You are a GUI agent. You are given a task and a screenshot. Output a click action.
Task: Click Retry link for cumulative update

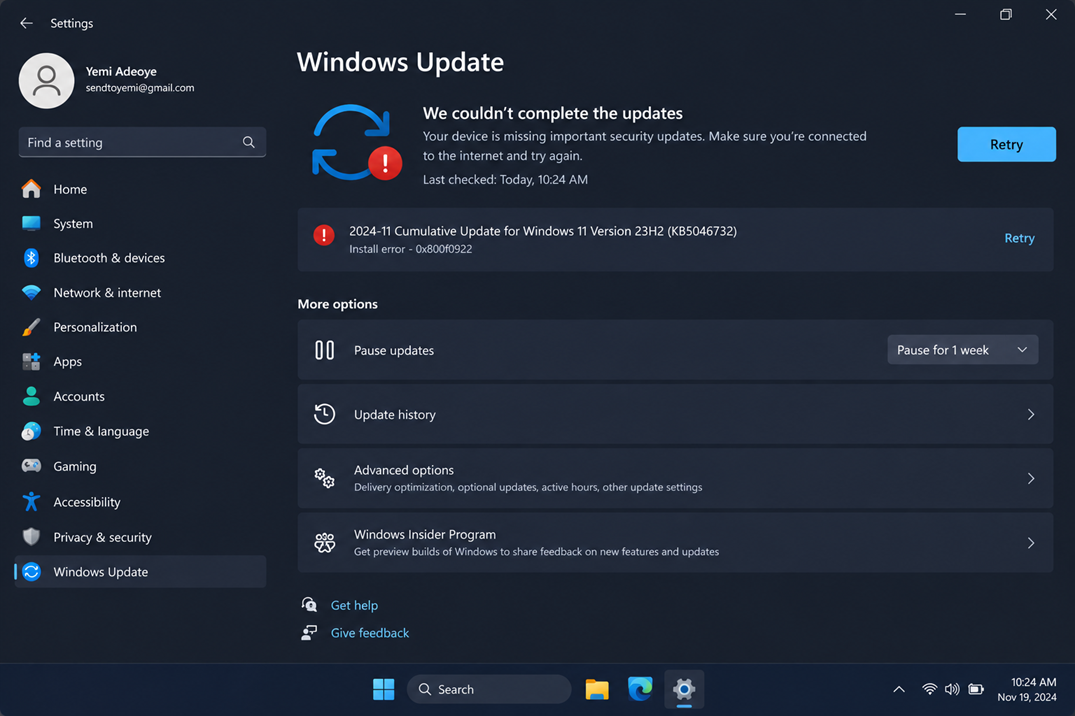click(x=1019, y=238)
